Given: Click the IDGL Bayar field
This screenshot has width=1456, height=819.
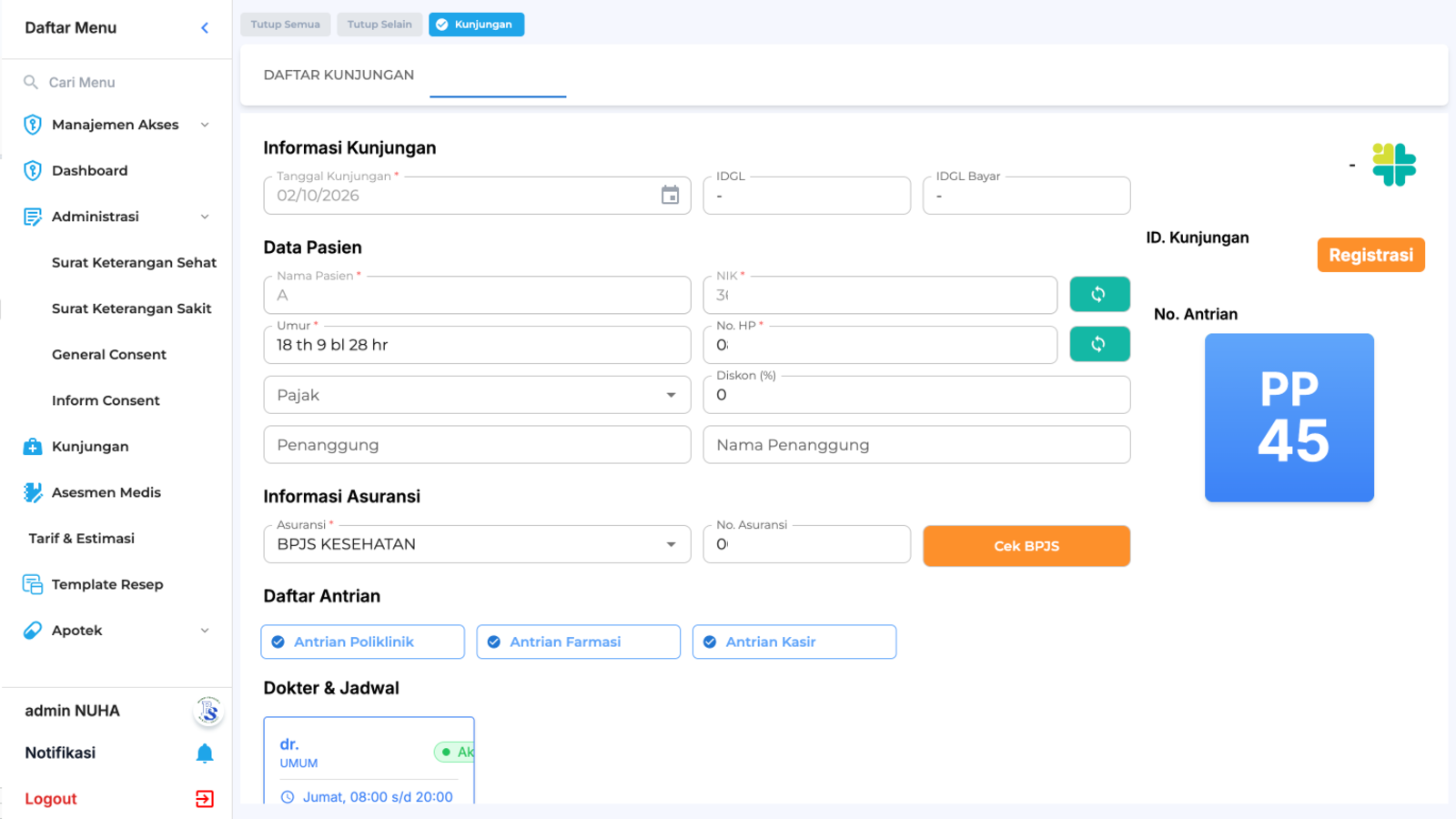Looking at the screenshot, I should point(1026,196).
